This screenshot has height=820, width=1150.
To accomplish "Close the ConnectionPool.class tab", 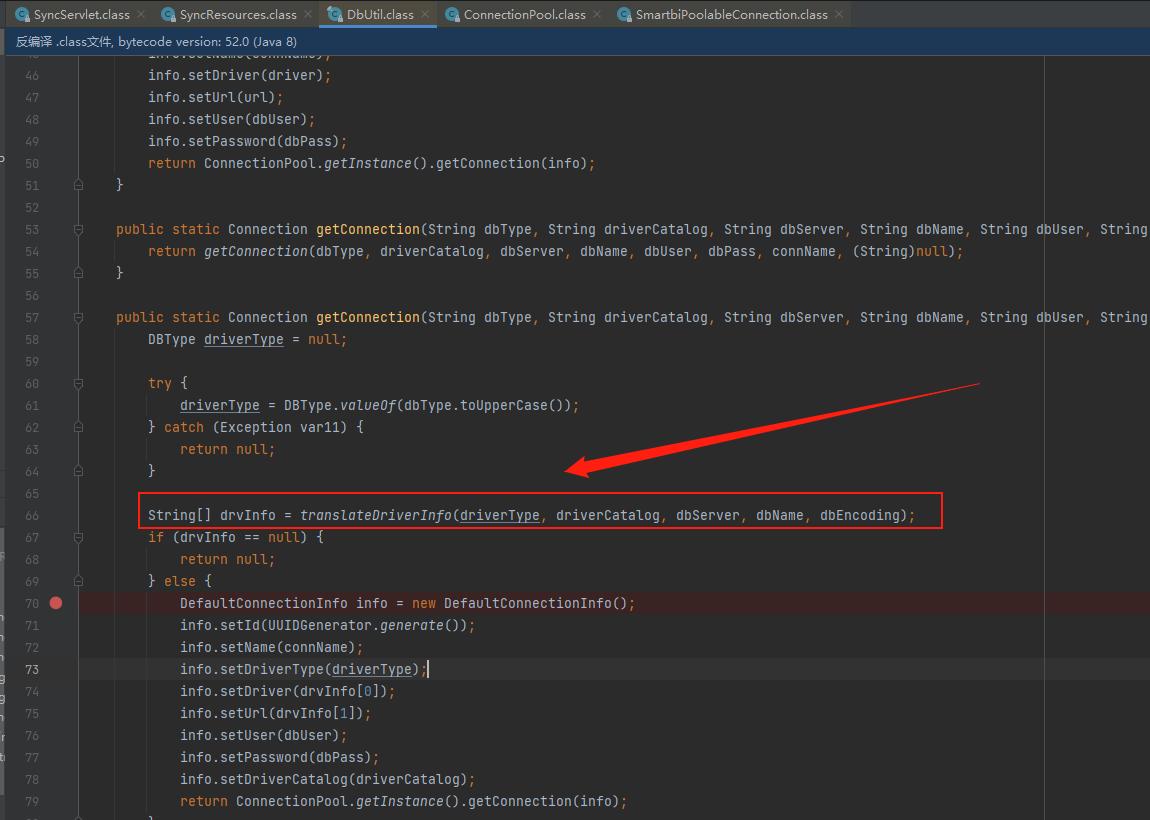I will click(x=596, y=15).
